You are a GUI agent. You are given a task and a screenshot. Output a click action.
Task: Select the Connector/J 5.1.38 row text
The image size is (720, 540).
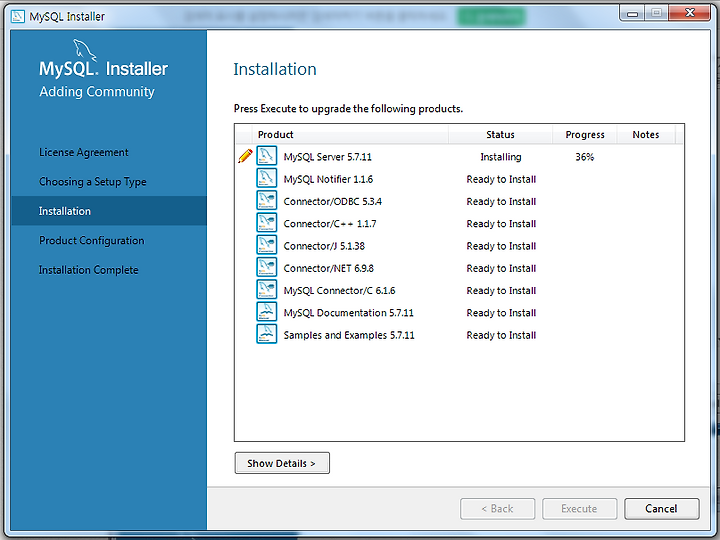(x=324, y=246)
